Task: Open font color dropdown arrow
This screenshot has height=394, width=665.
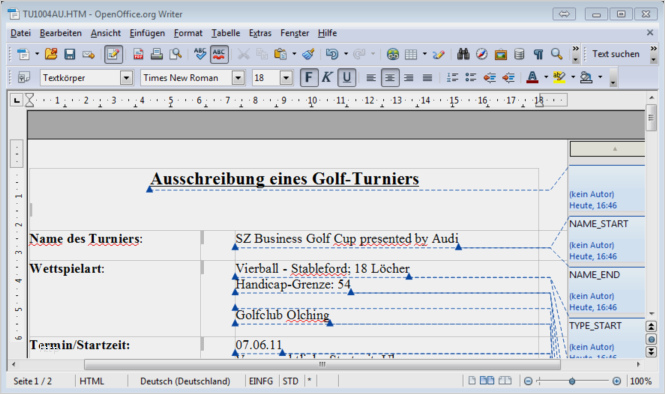Action: 546,77
